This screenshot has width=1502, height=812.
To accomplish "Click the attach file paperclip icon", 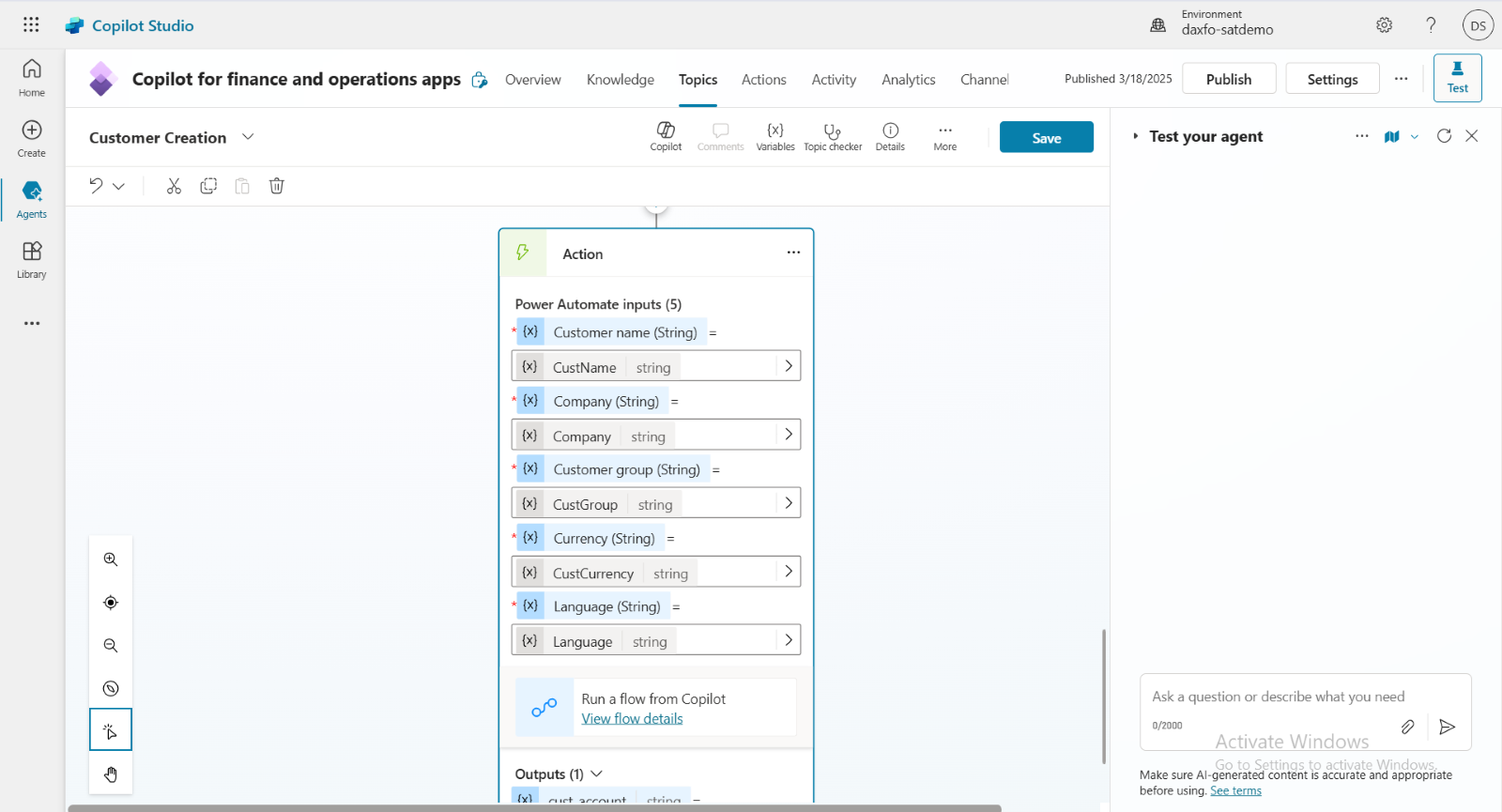I will coord(1407,727).
